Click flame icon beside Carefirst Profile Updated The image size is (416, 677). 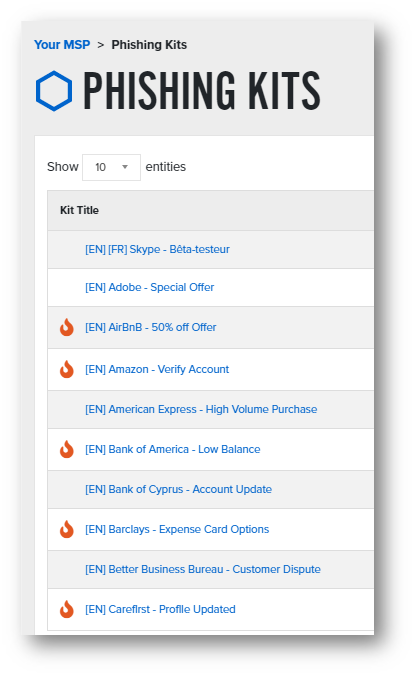click(x=67, y=609)
